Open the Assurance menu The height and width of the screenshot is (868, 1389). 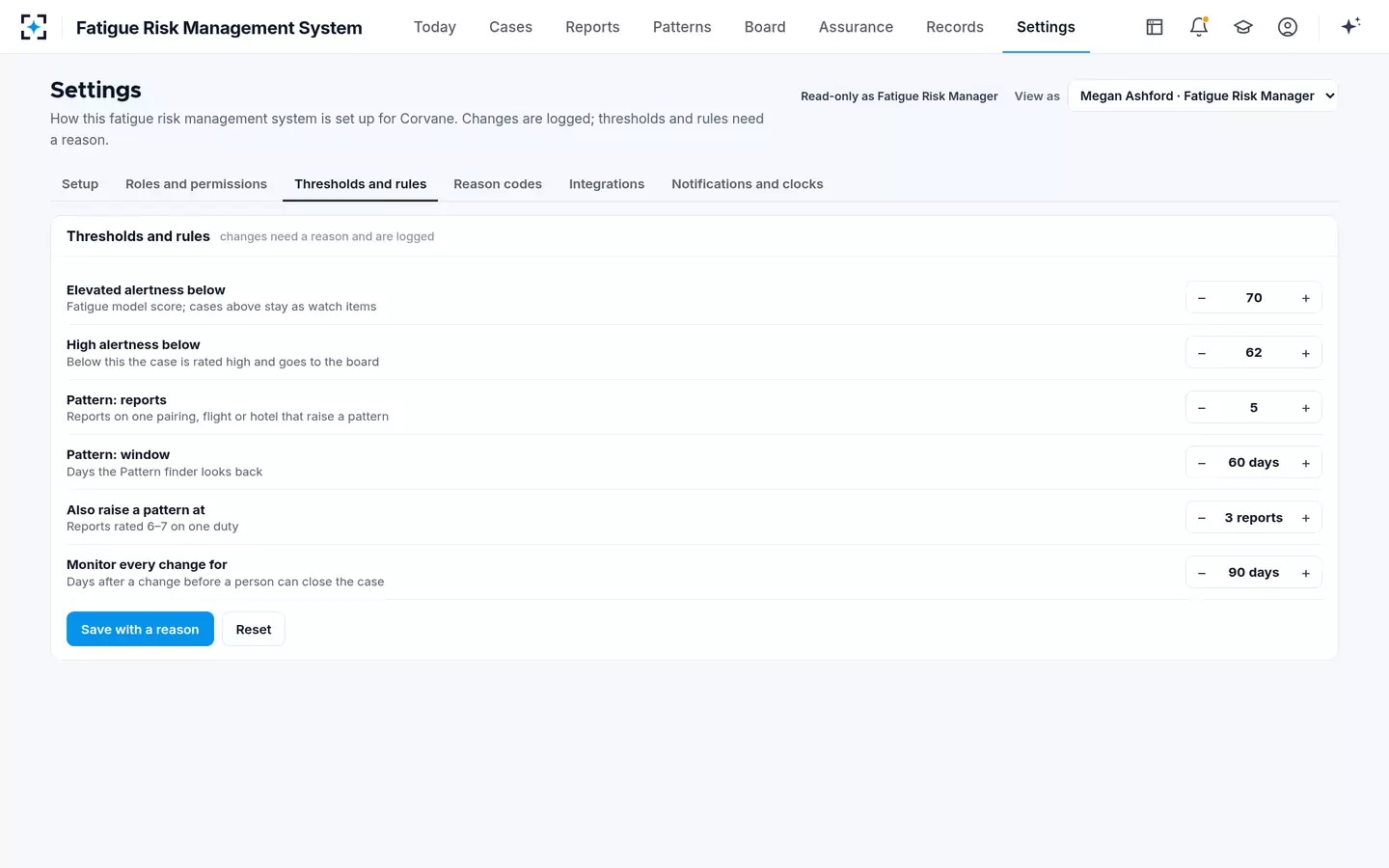click(x=856, y=27)
